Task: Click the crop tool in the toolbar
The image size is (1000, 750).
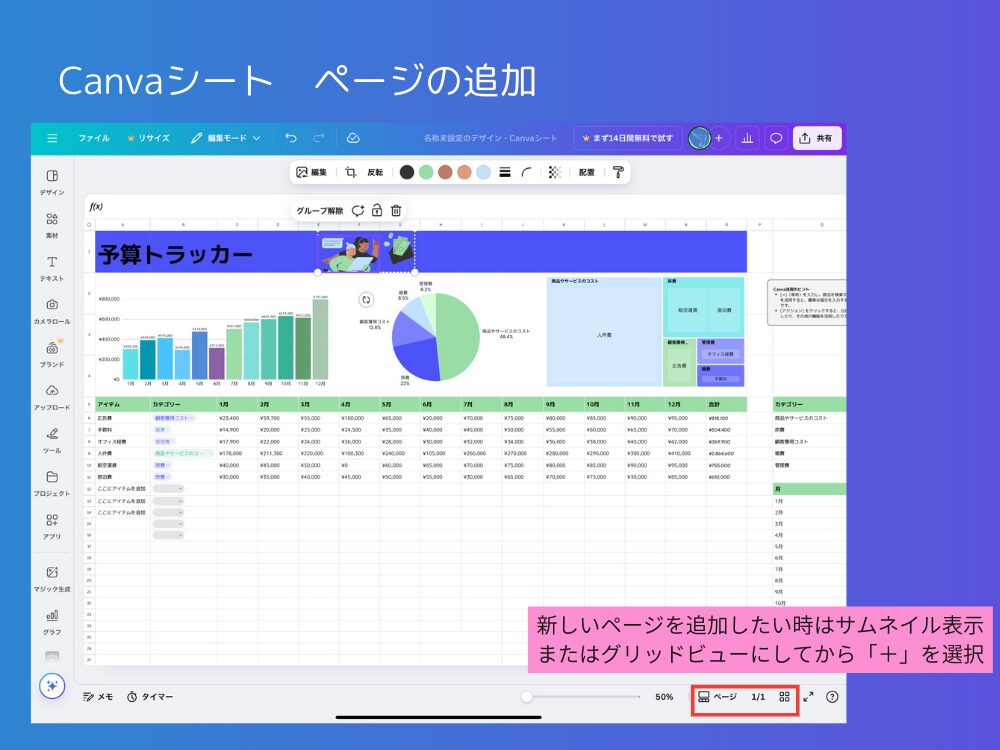Action: [x=351, y=172]
